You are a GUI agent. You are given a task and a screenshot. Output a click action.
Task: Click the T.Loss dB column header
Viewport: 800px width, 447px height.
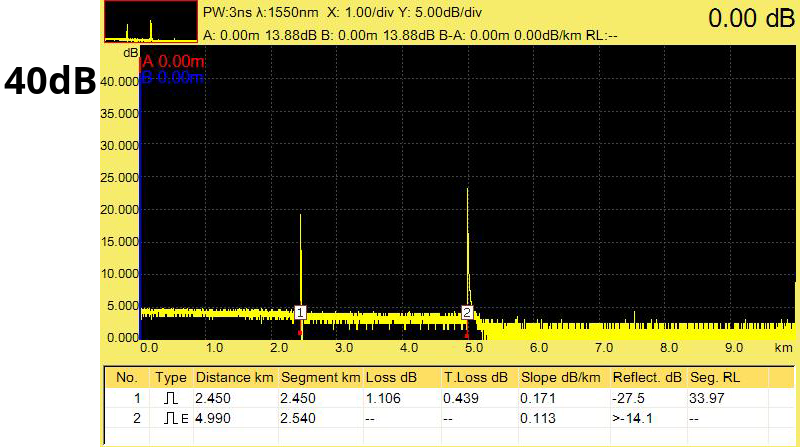[476, 378]
